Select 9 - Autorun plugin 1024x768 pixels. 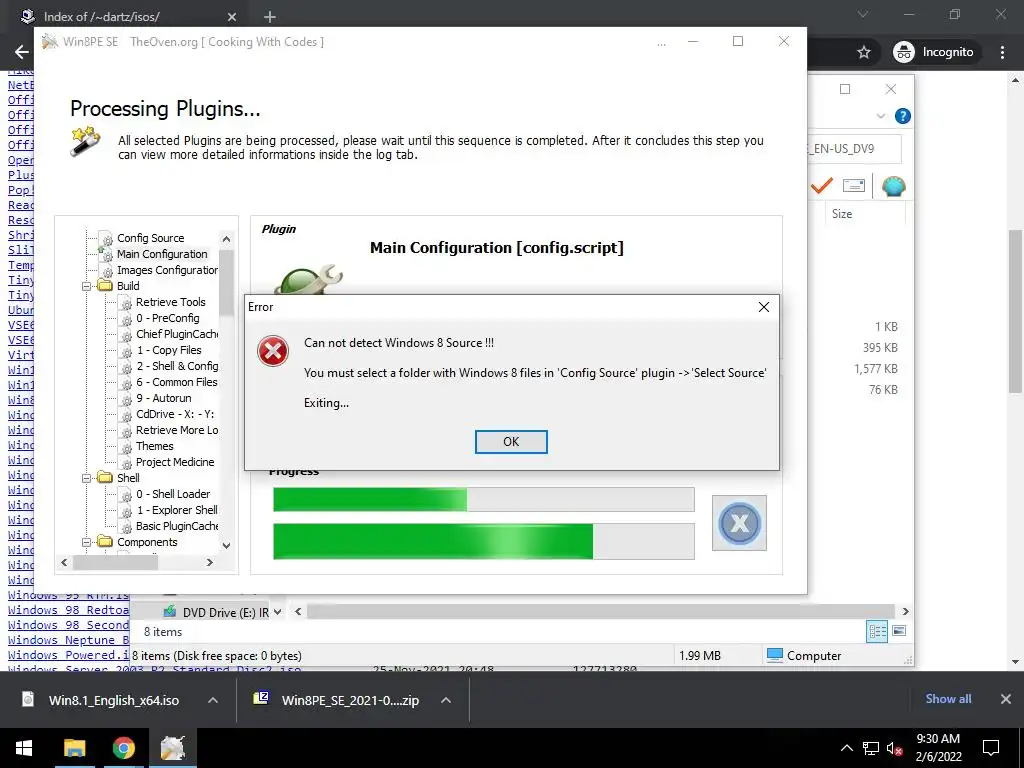point(163,398)
